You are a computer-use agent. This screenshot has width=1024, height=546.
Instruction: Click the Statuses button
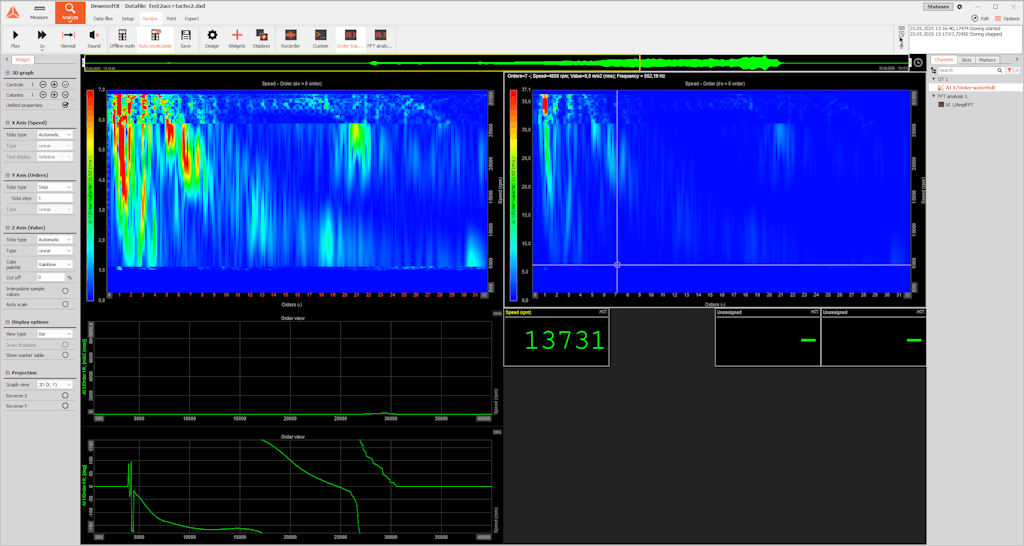[937, 6]
